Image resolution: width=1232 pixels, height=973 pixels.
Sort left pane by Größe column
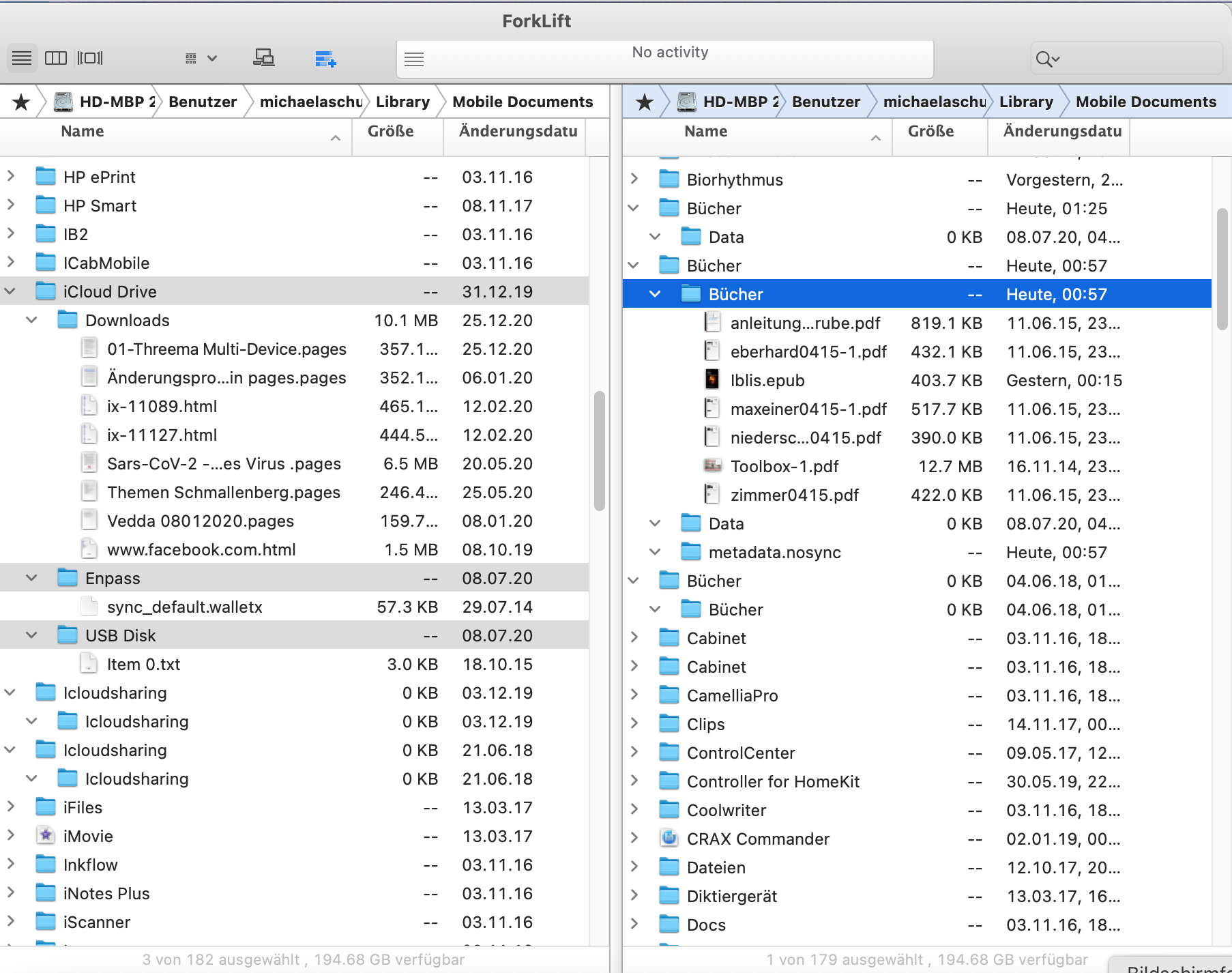point(390,132)
